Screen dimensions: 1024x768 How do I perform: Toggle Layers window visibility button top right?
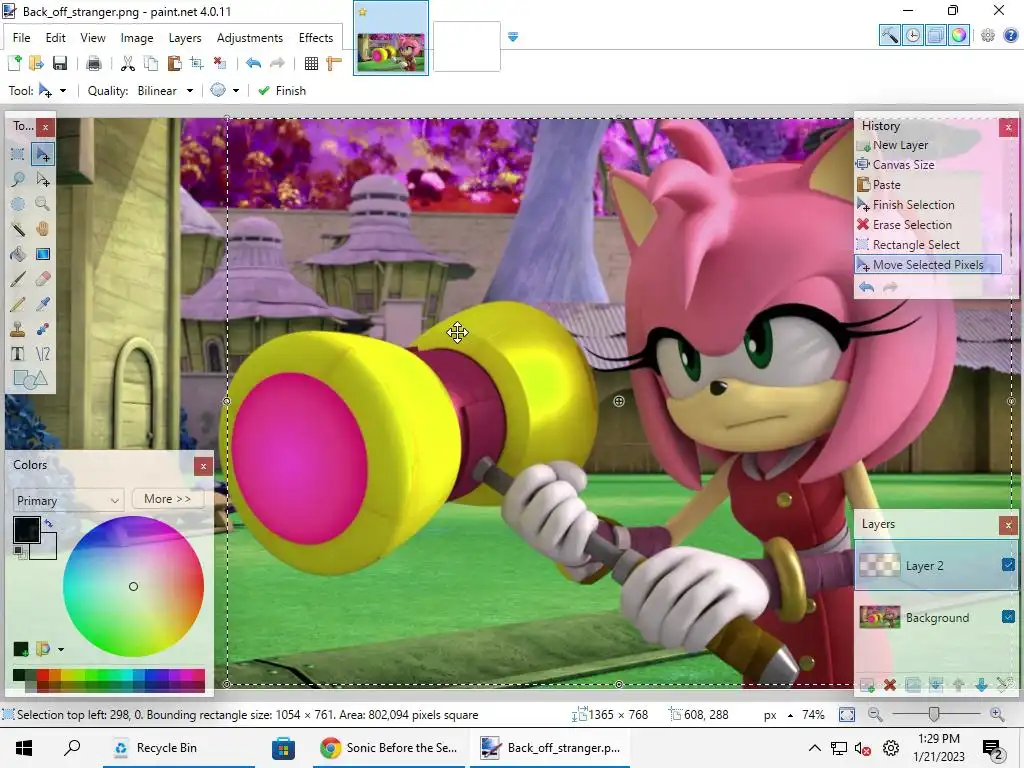click(x=936, y=35)
